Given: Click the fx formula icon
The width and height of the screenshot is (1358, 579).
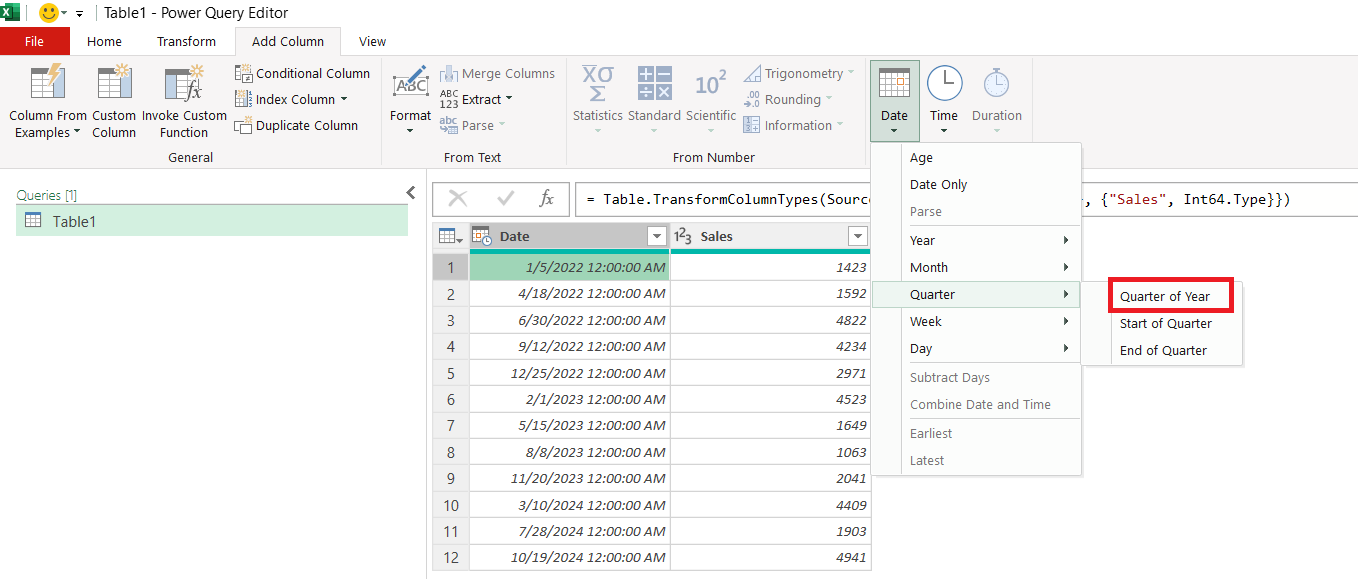Looking at the screenshot, I should (x=546, y=198).
